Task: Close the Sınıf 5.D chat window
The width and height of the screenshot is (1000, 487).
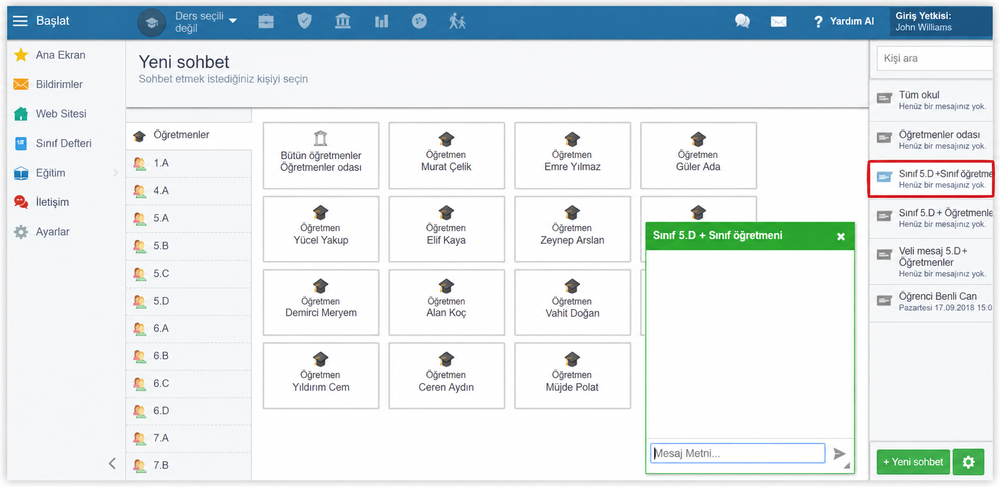Action: click(841, 236)
